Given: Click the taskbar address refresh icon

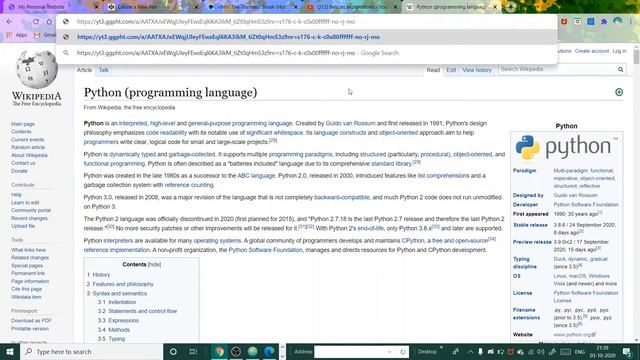Looking at the screenshot, I should (403, 352).
